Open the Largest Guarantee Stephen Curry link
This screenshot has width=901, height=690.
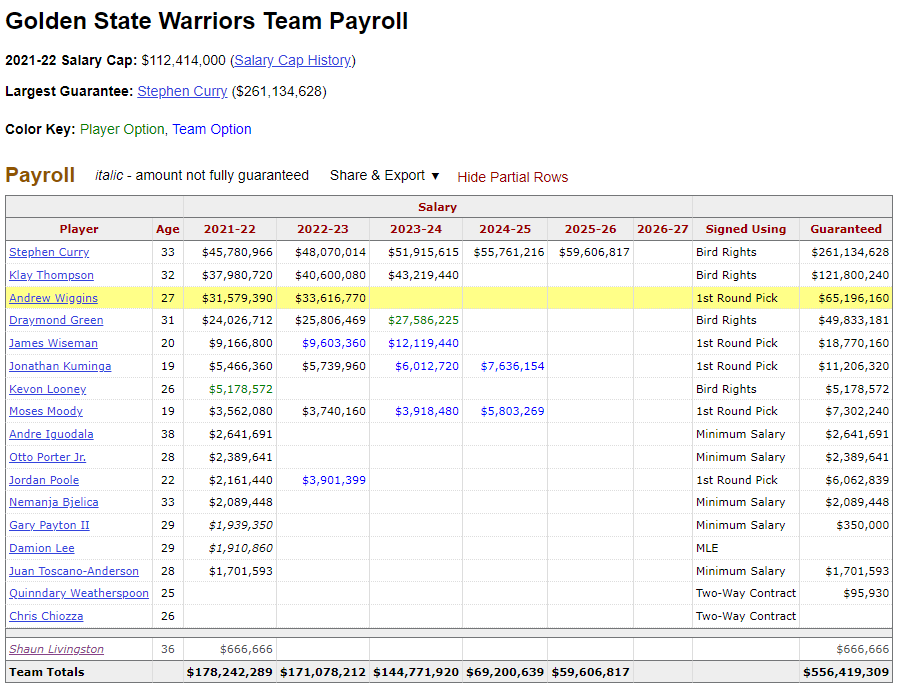(x=182, y=91)
